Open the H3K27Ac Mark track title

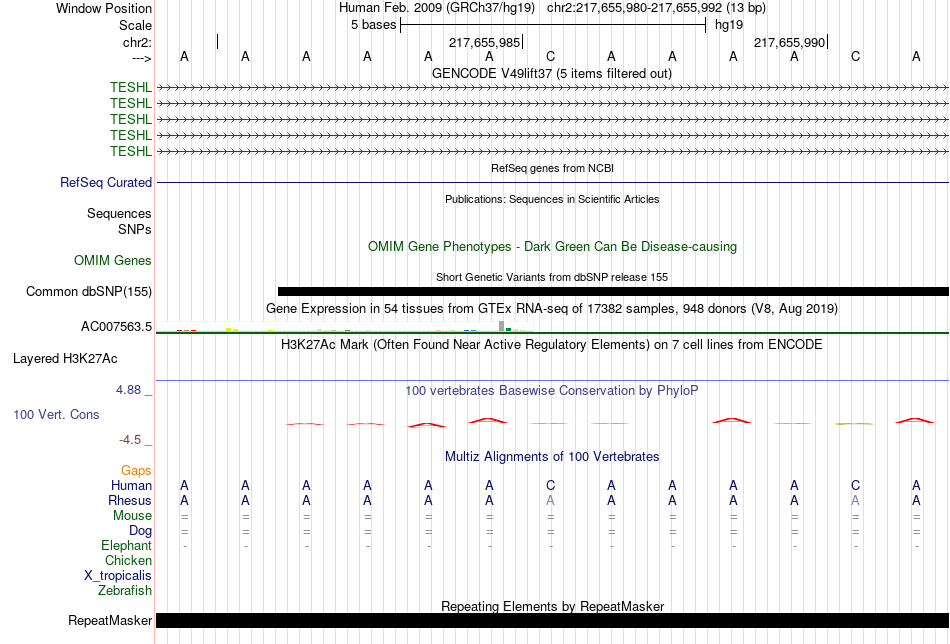tap(552, 345)
